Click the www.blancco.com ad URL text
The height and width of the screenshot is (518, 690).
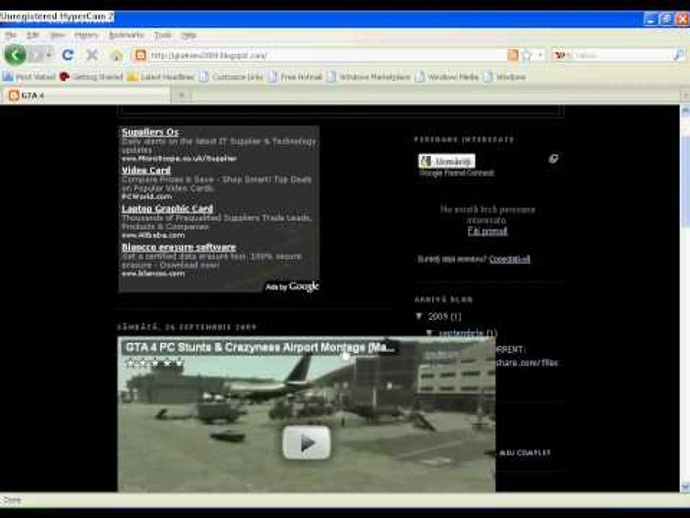point(153,274)
